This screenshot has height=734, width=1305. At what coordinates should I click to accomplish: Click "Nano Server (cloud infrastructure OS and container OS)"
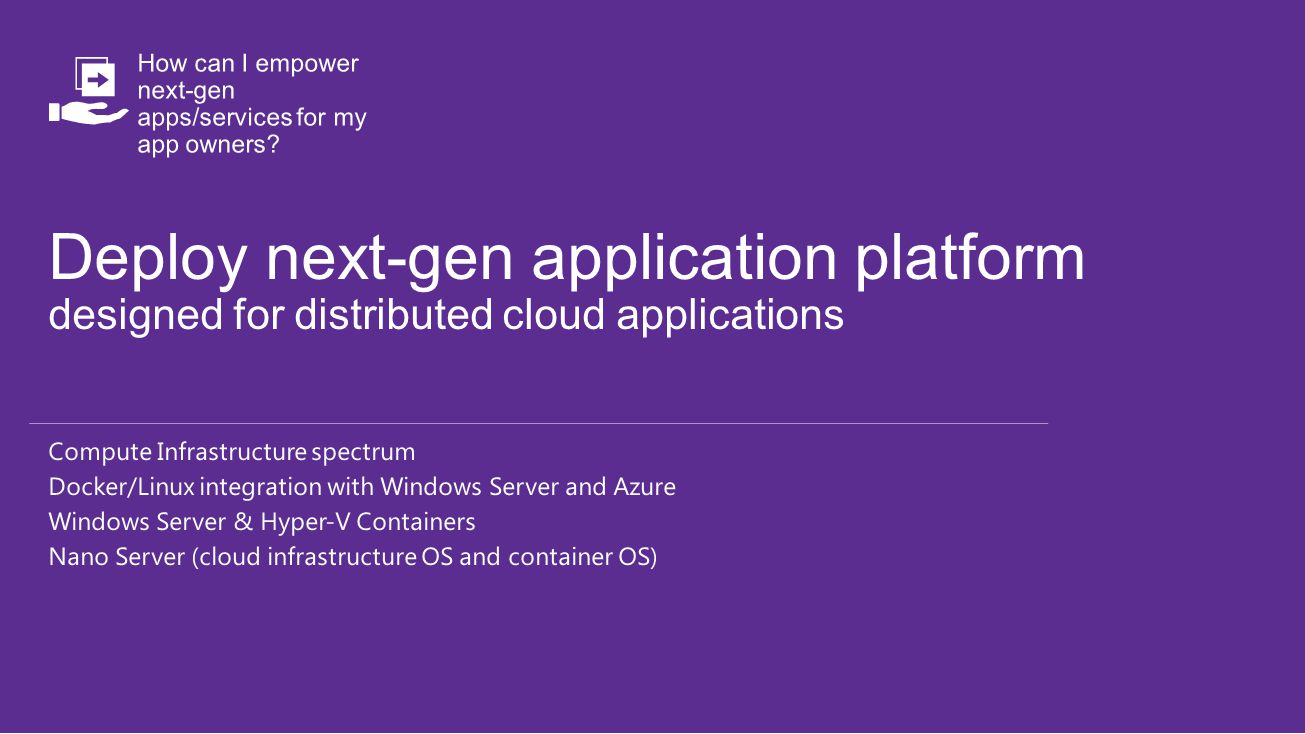tap(353, 557)
